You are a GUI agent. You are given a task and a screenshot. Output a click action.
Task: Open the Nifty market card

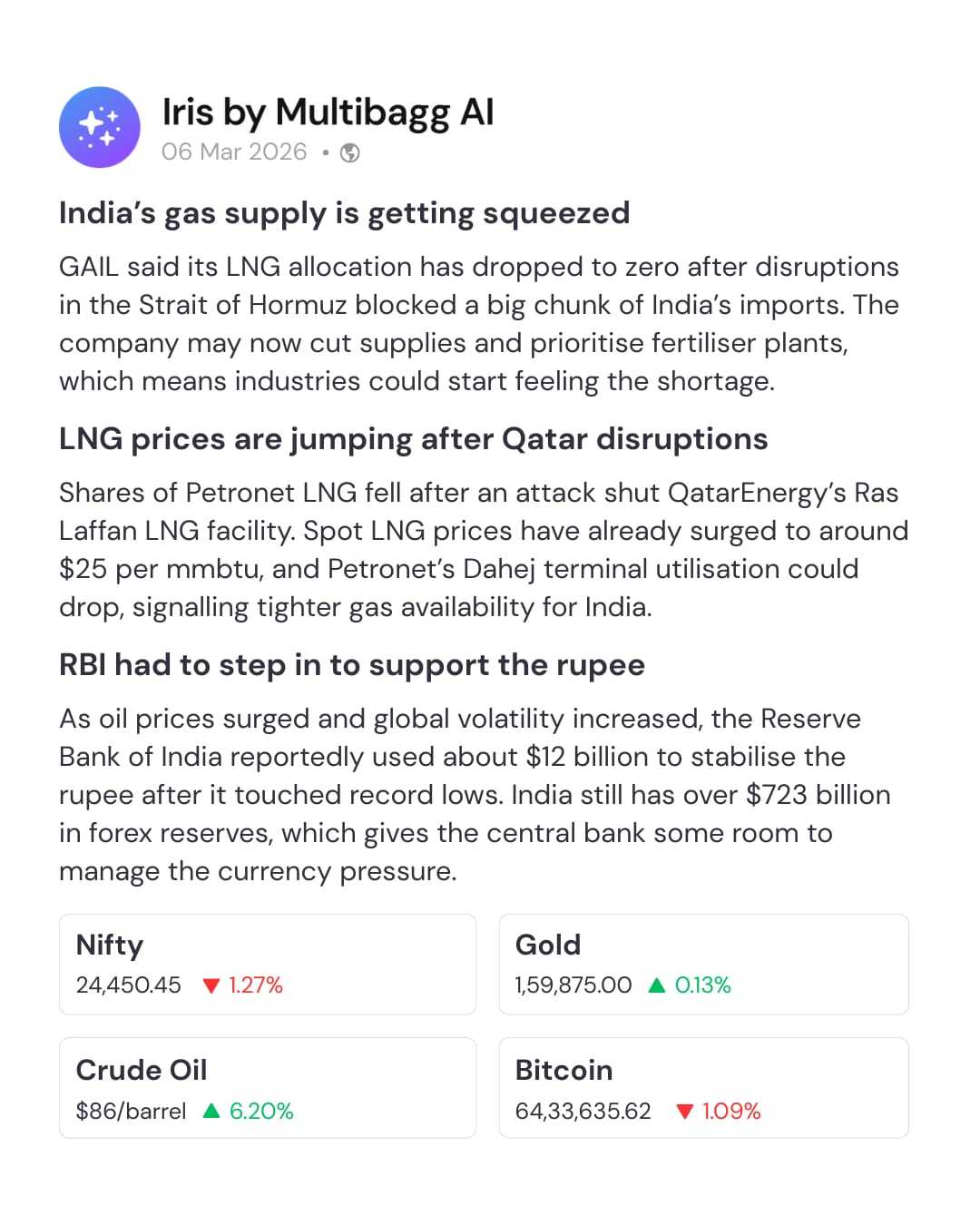(267, 964)
